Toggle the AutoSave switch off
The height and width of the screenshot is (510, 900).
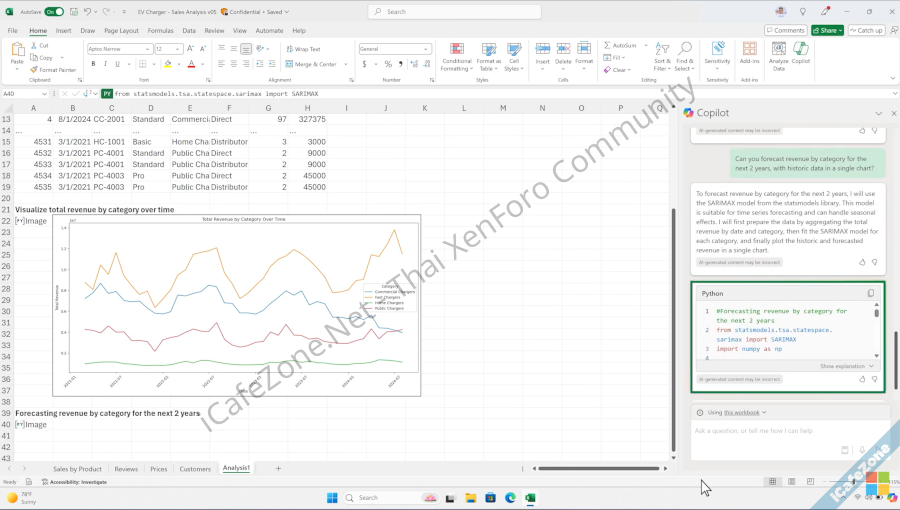[55, 12]
